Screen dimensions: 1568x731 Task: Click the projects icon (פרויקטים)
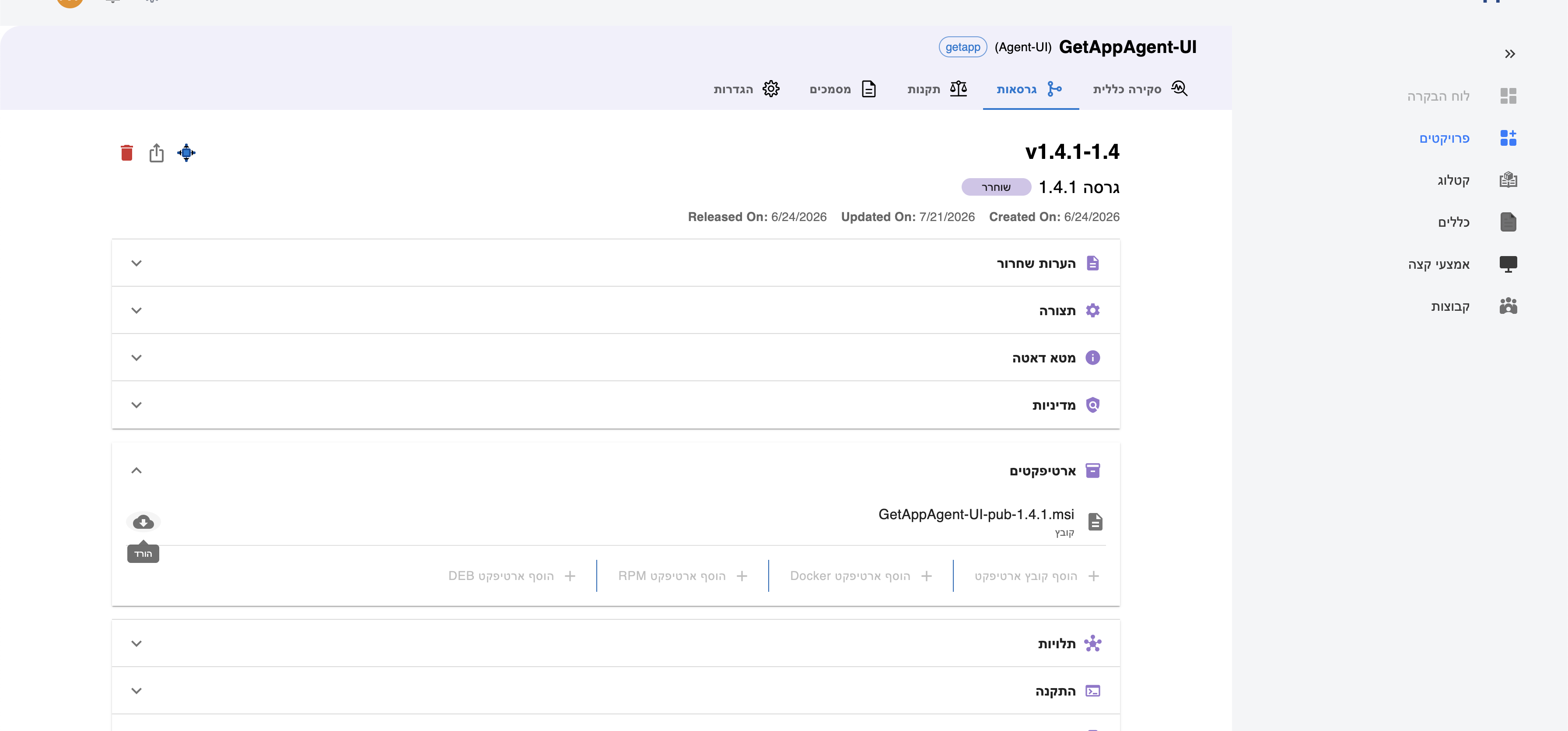(x=1508, y=138)
